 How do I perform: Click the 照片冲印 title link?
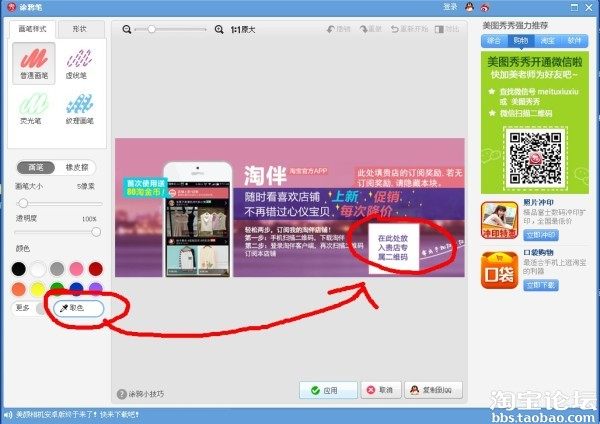[538, 202]
